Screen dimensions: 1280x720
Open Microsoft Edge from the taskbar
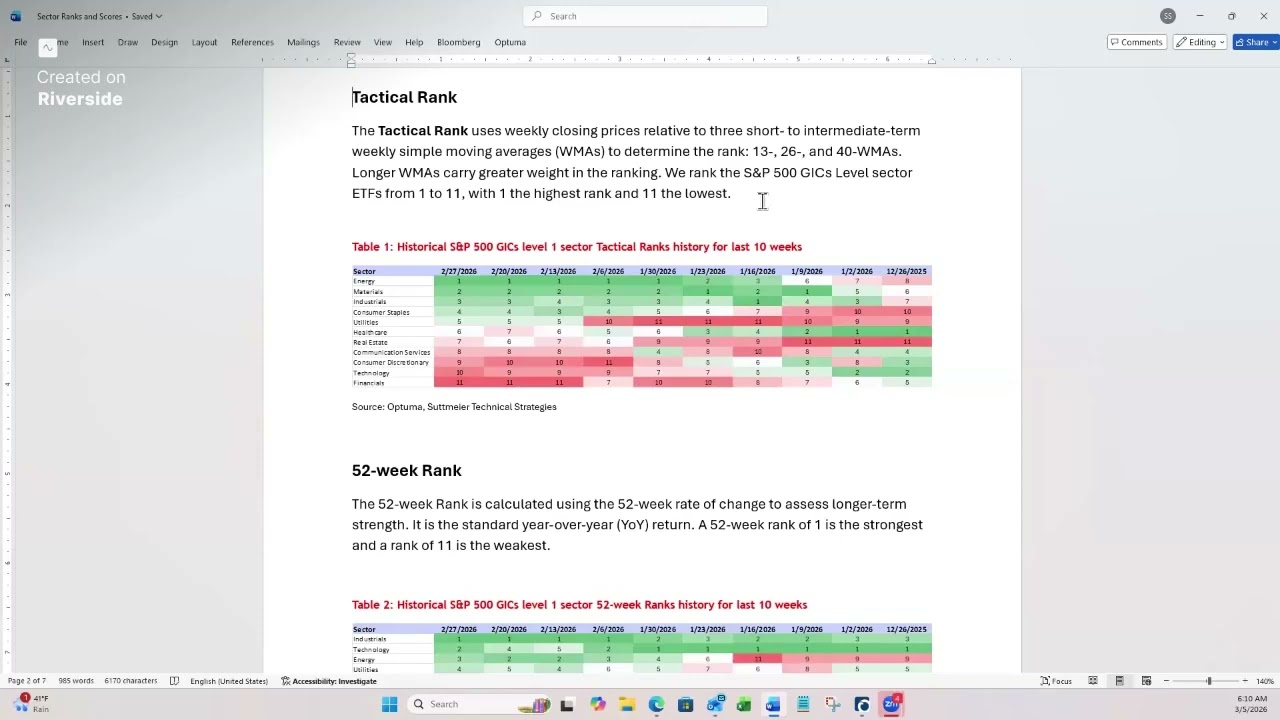coord(656,704)
